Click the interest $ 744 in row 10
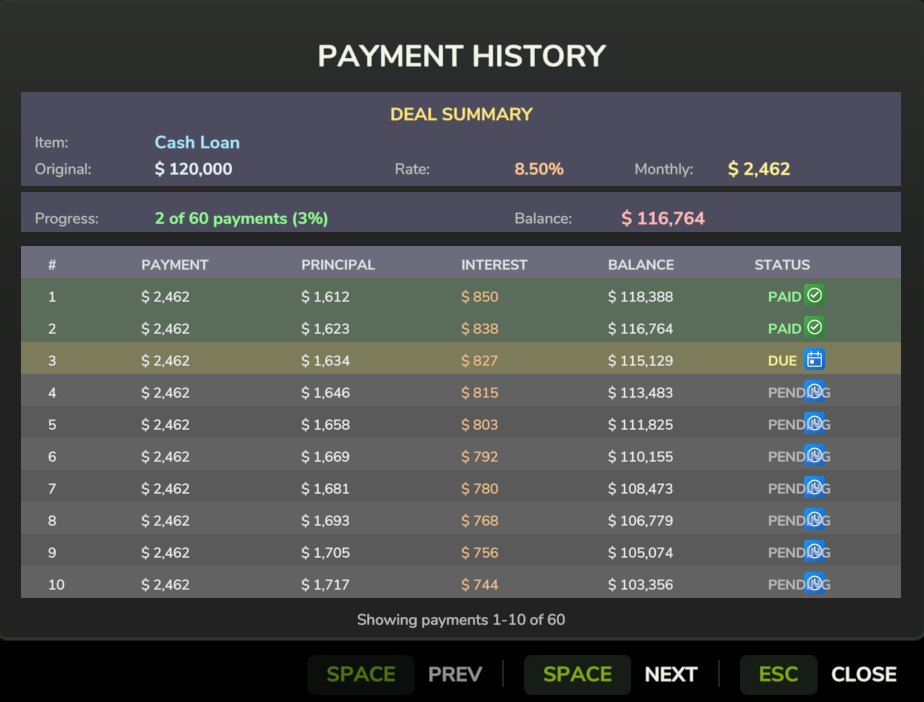Viewport: 924px width, 702px height. pos(480,585)
